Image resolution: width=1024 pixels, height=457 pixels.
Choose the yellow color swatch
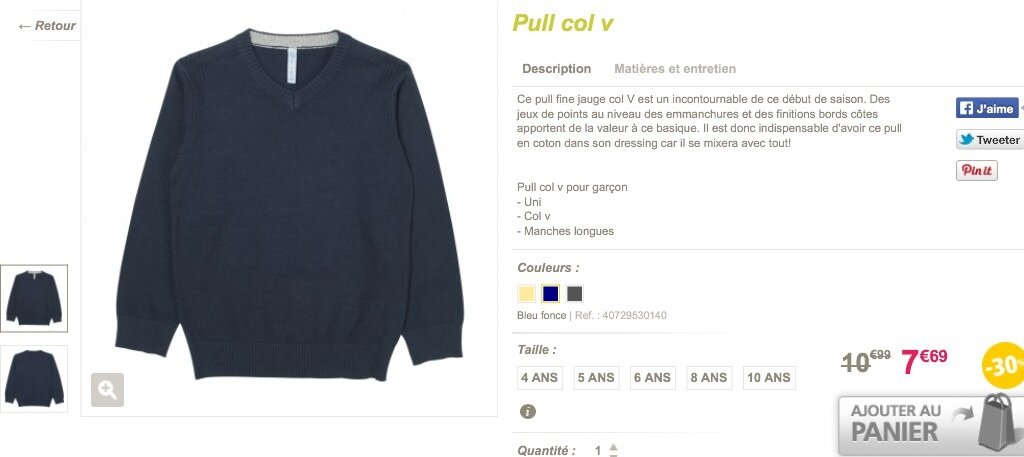tap(526, 294)
